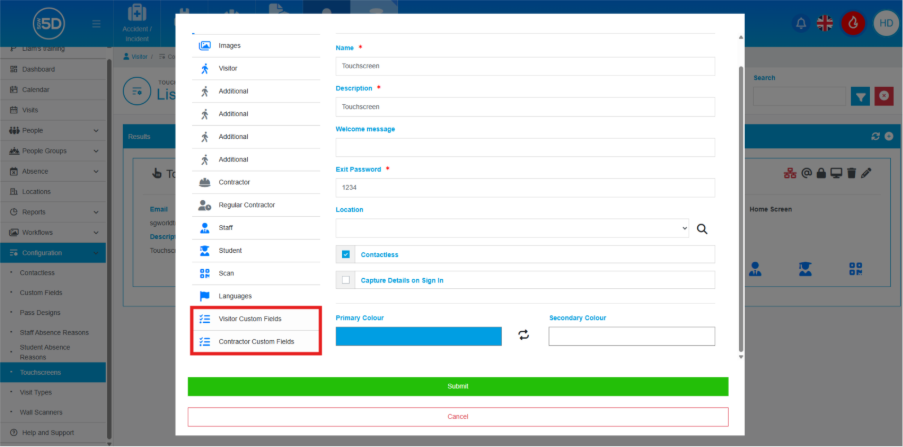Viewport: 903px width, 447px height.
Task: Click the QR code icon under Home Screen
Action: tap(856, 269)
